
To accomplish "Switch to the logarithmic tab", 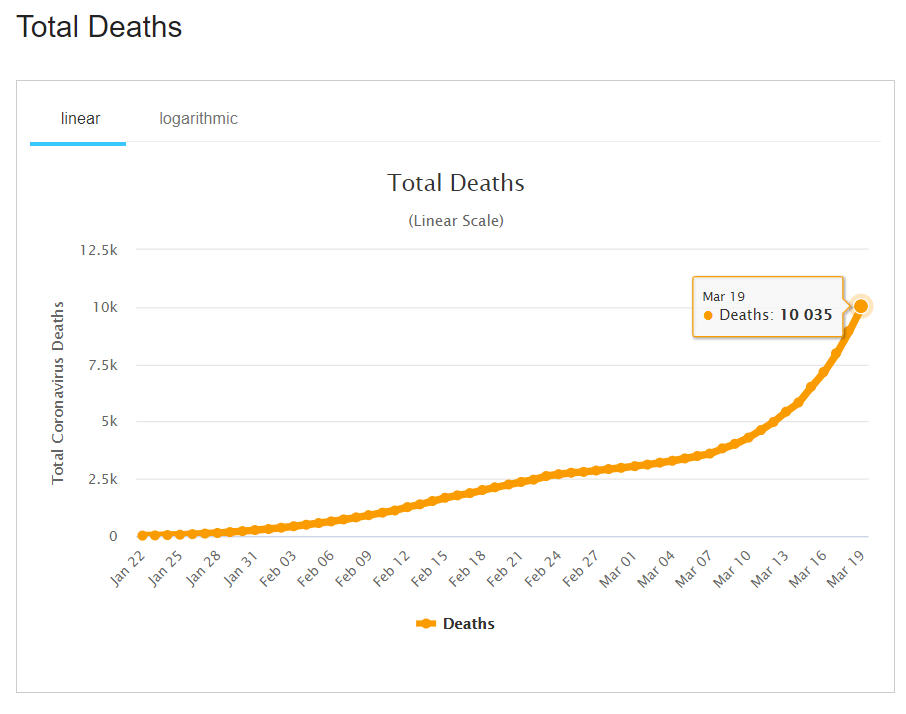I will (198, 119).
